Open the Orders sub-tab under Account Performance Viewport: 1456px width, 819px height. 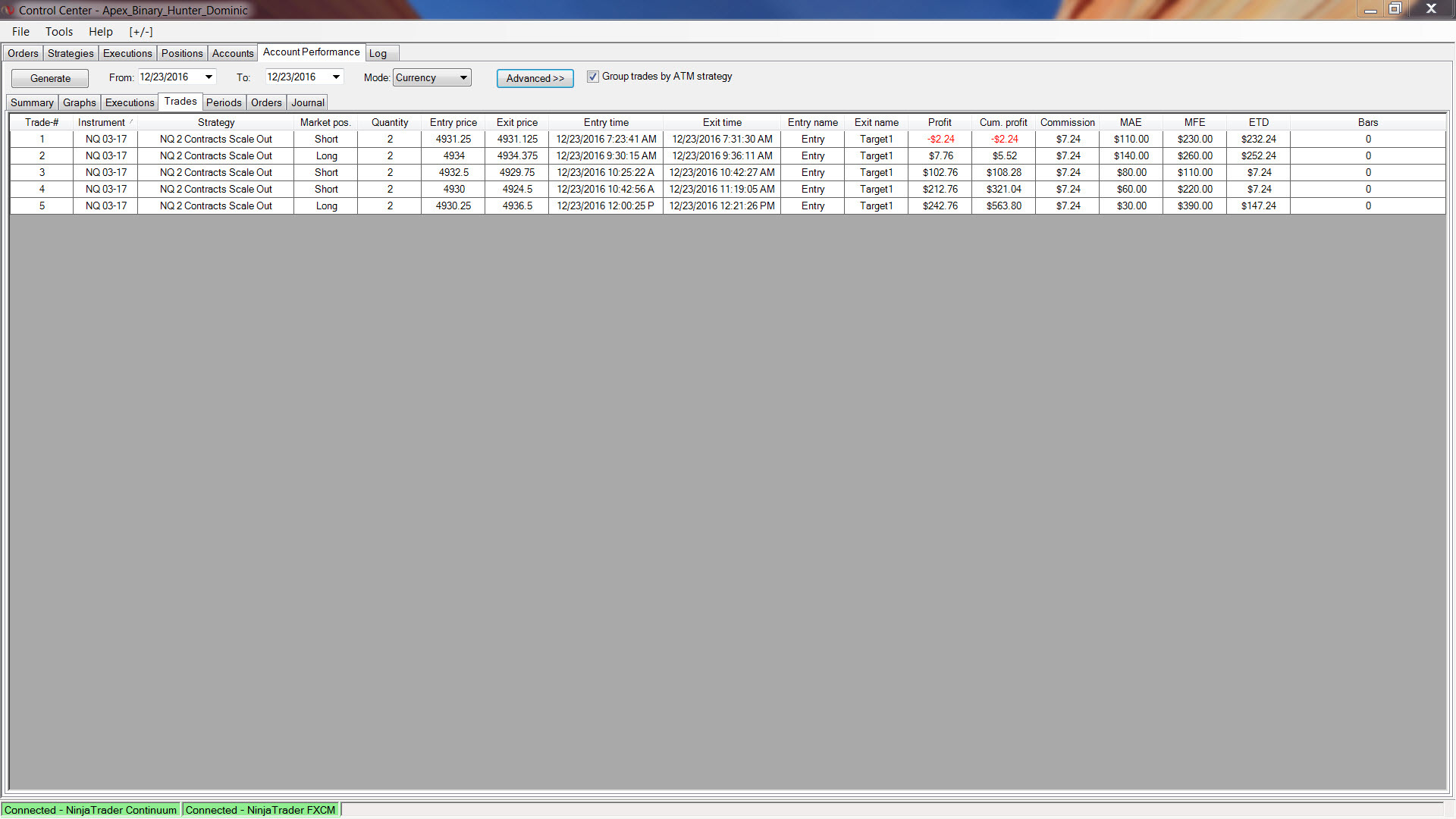coord(266,102)
